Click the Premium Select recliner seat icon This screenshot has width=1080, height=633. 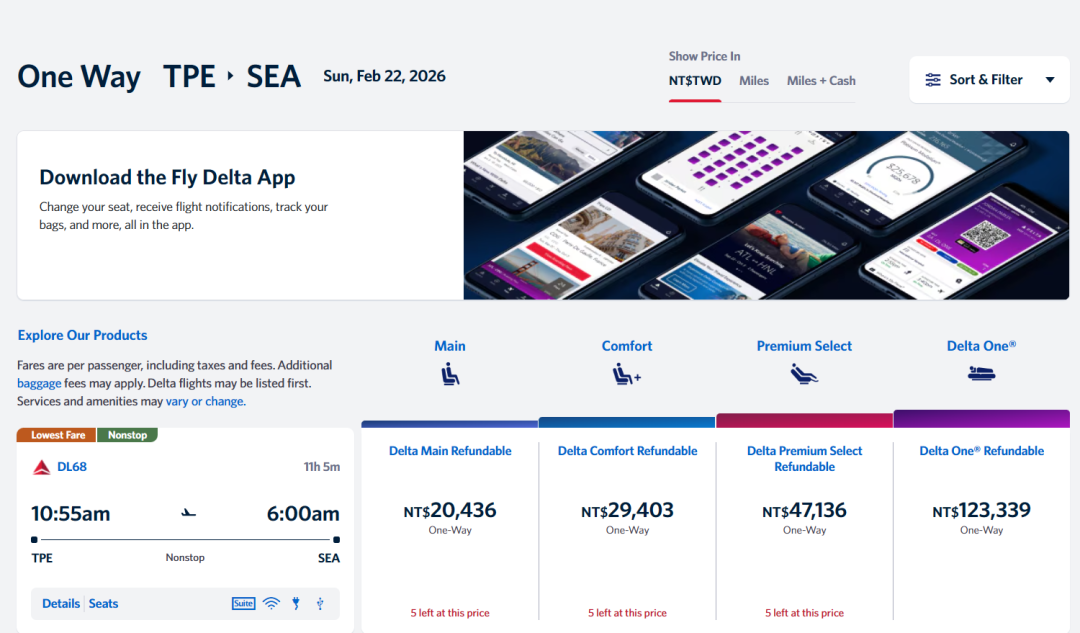[804, 375]
